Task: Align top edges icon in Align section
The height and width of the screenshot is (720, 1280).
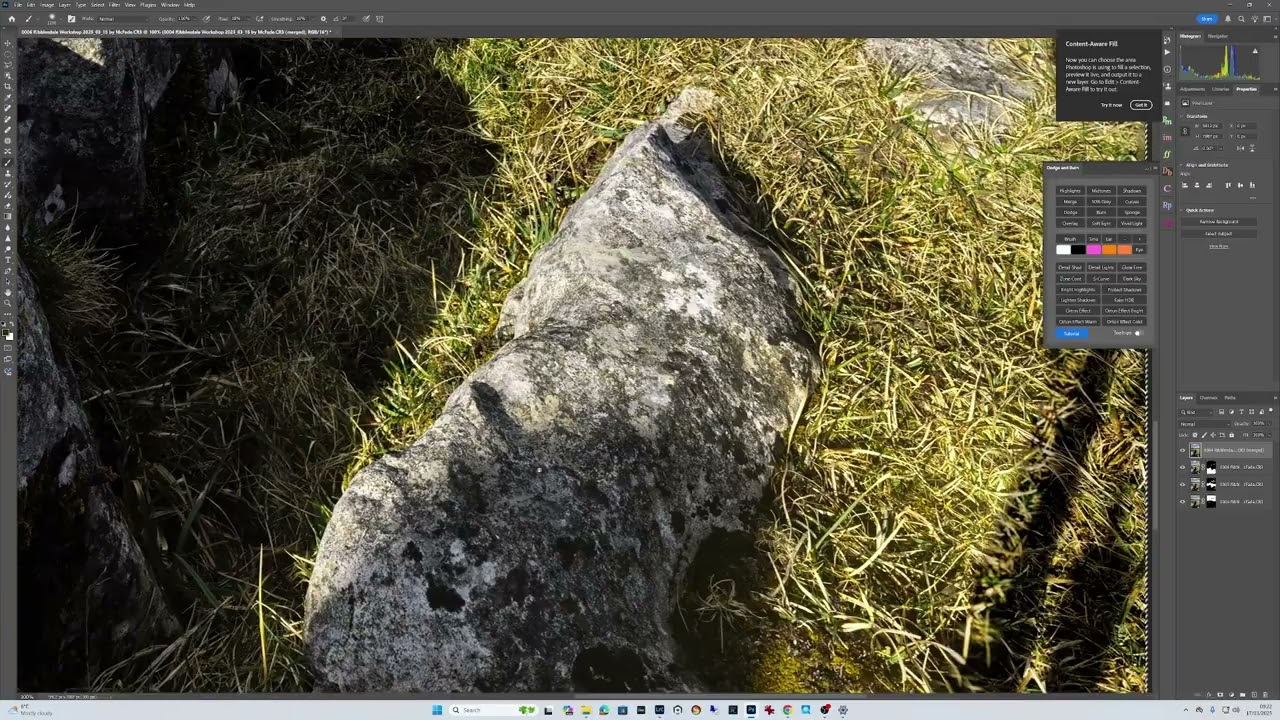Action: (1228, 185)
